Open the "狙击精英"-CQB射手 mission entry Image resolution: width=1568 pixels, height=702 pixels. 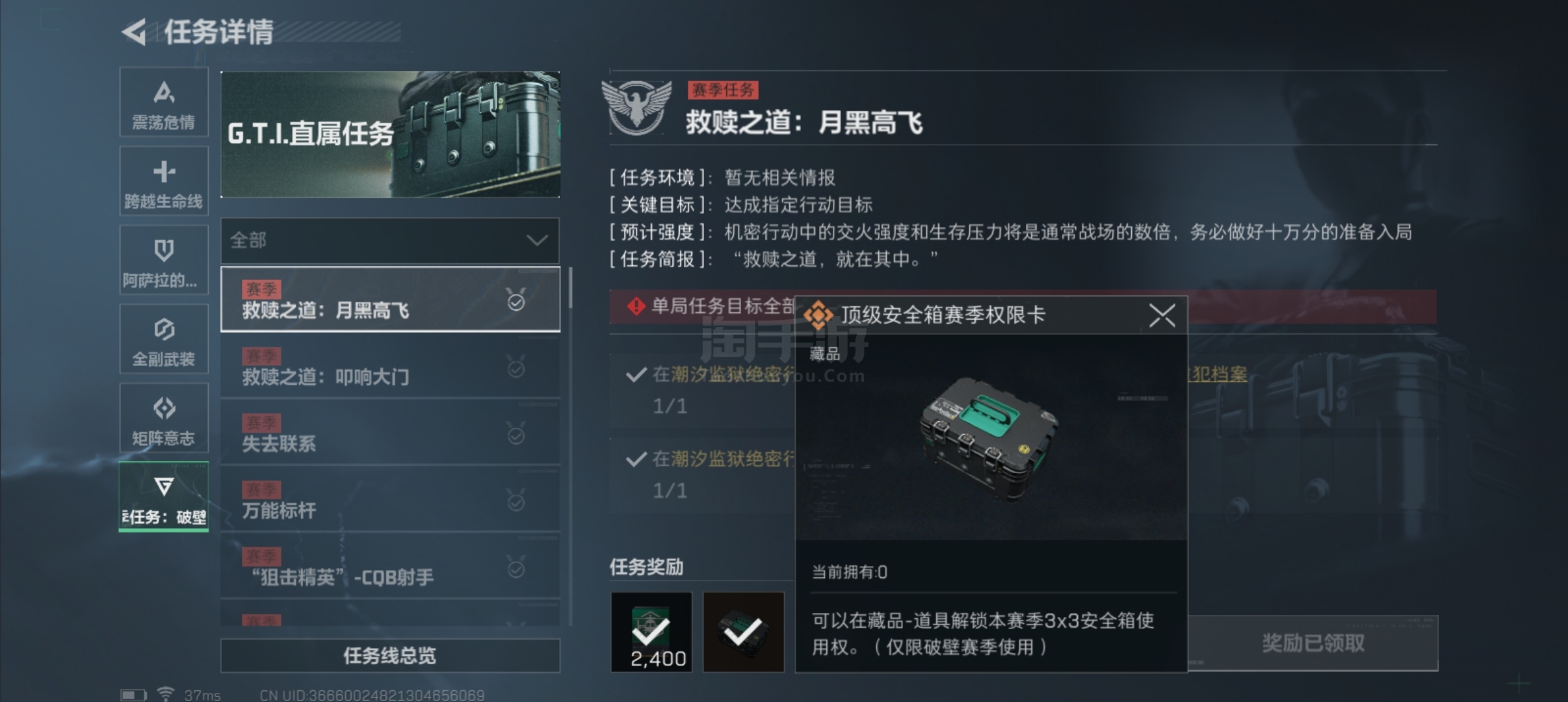point(390,566)
